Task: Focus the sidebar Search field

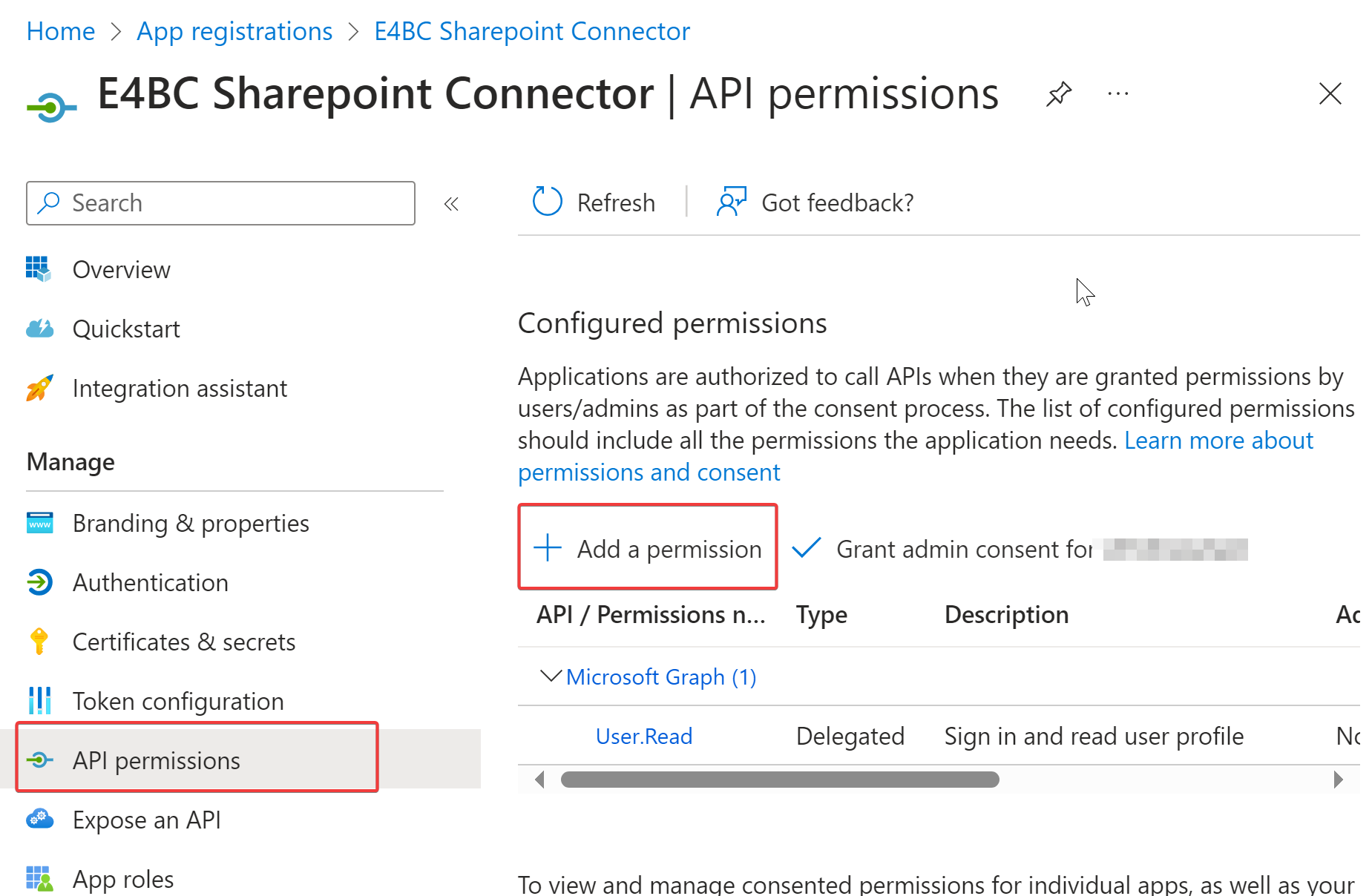Action: (x=230, y=203)
